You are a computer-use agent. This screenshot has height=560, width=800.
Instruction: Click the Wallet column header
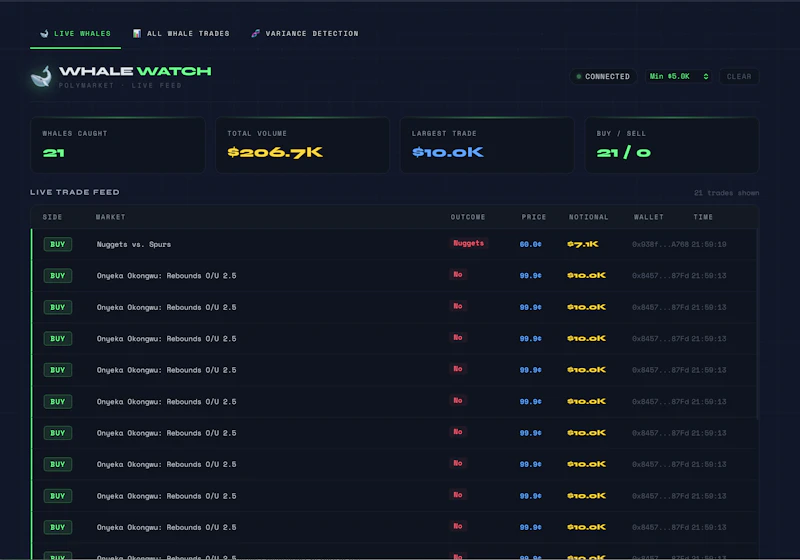[649, 217]
